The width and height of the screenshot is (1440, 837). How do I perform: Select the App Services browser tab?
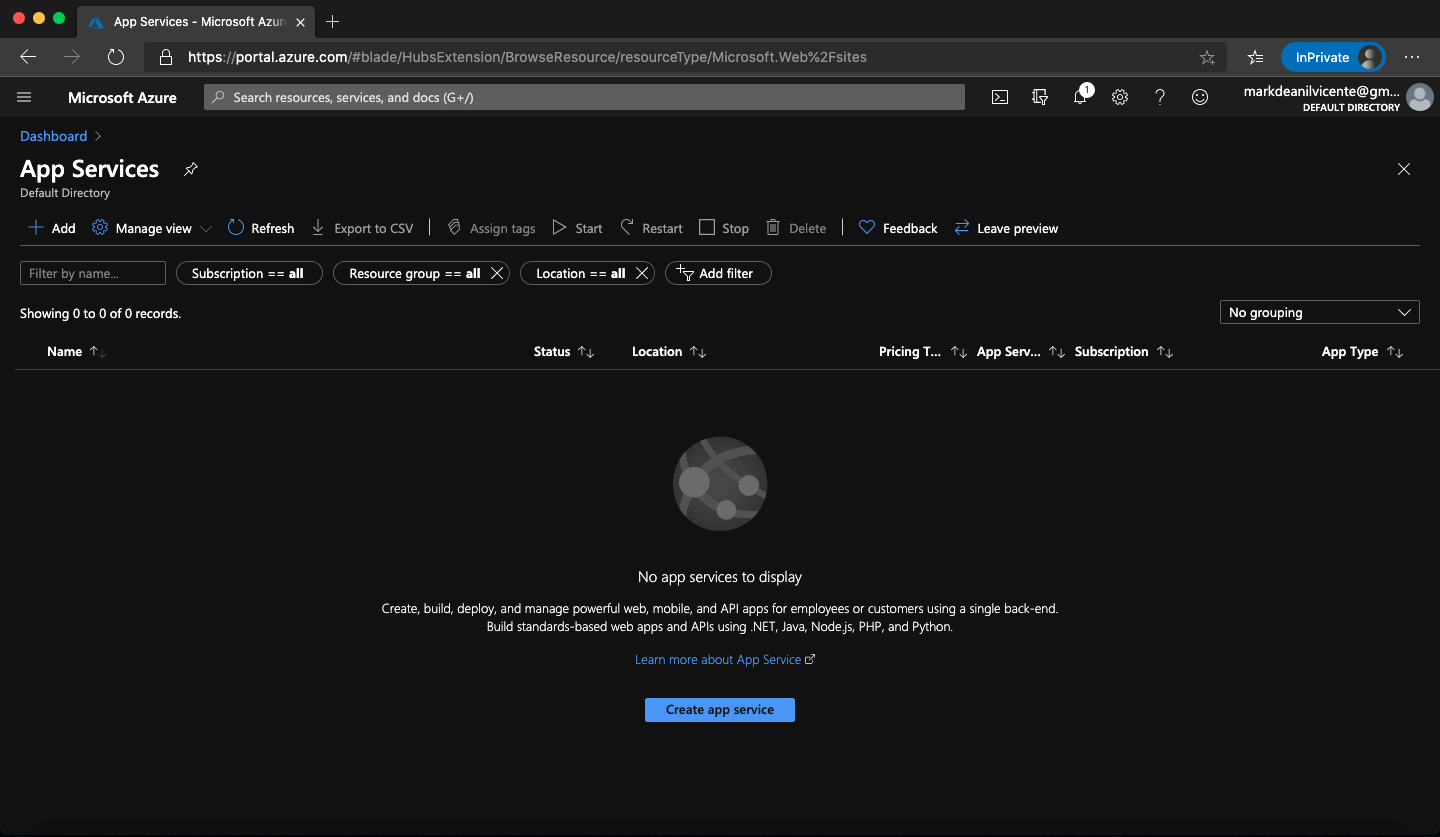pos(197,22)
